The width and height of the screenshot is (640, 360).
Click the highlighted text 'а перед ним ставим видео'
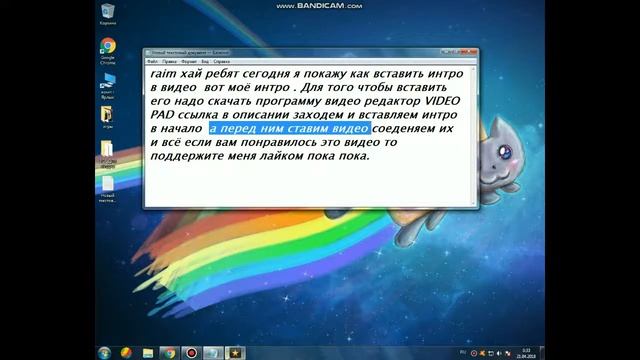[289, 129]
